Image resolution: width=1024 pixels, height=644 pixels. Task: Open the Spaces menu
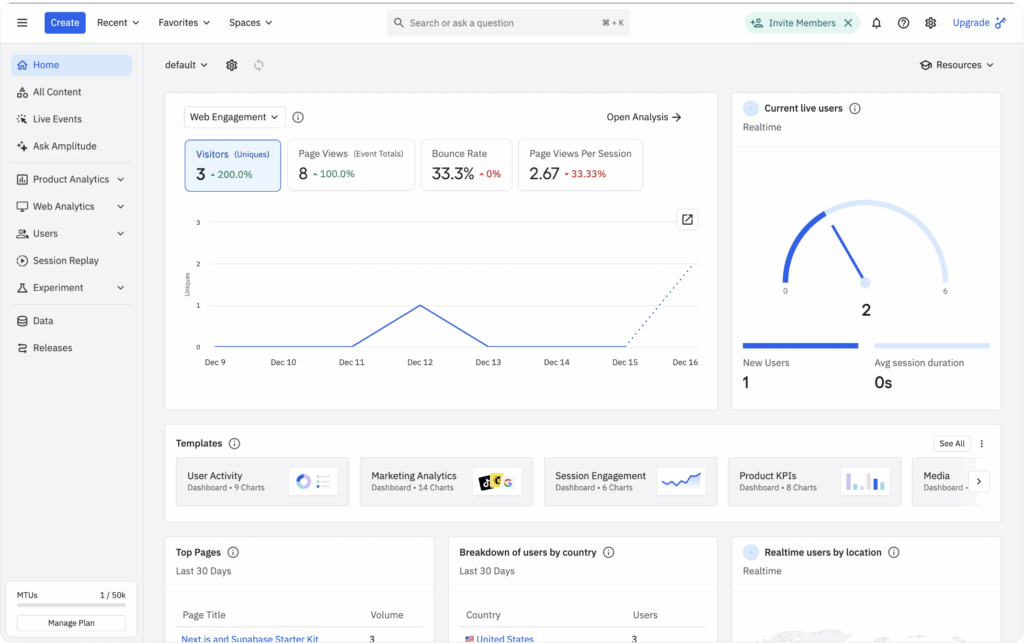[249, 22]
